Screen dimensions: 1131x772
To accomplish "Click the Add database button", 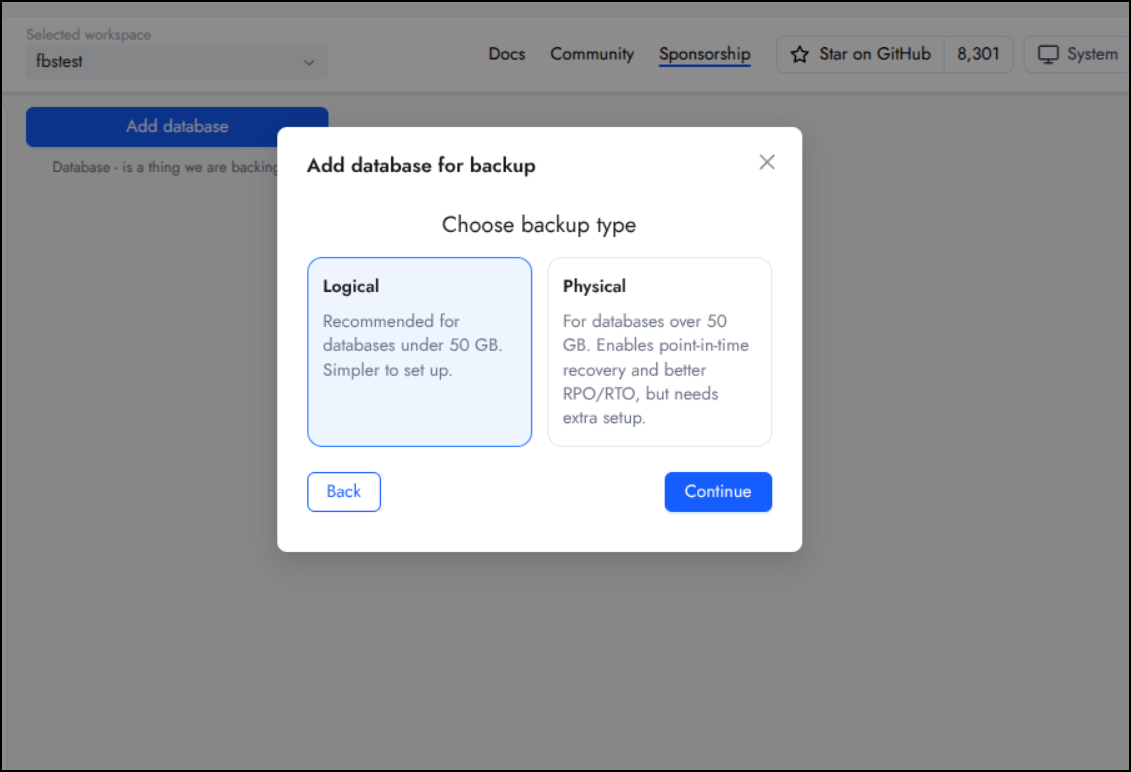I will 177,126.
